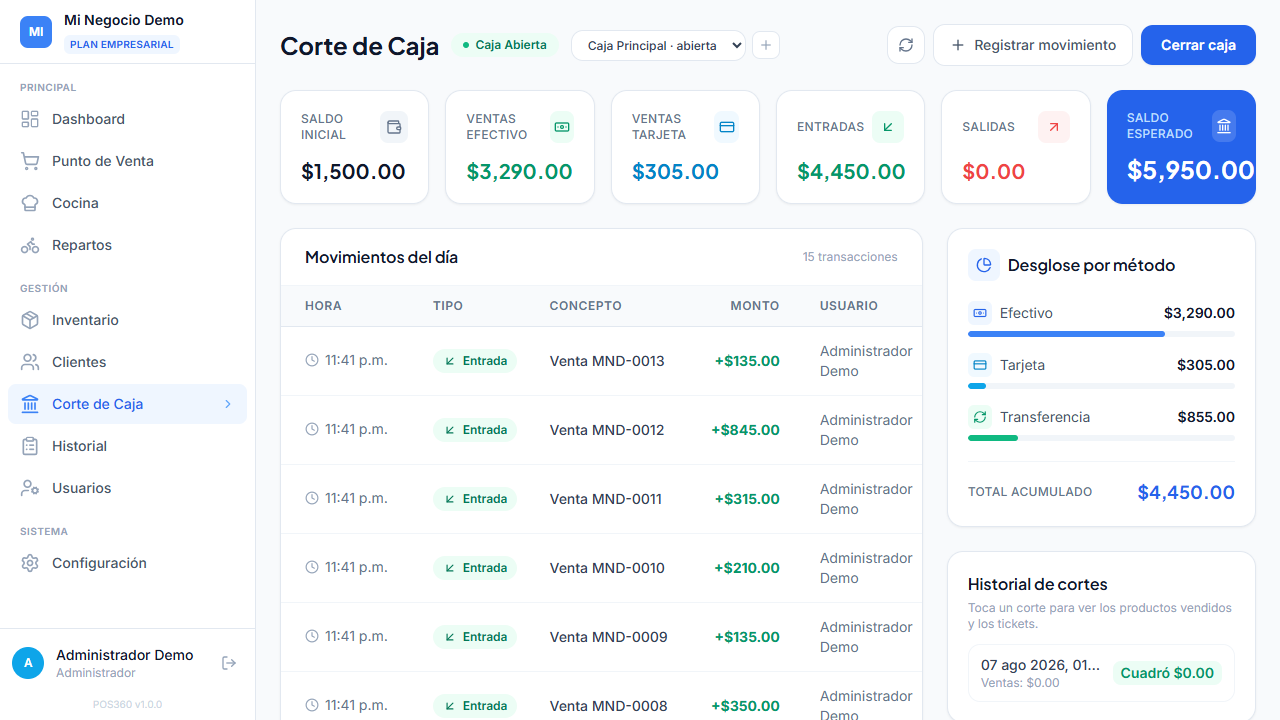This screenshot has width=1280, height=720.
Task: Click the Caja Abierta status badge
Action: (x=504, y=45)
